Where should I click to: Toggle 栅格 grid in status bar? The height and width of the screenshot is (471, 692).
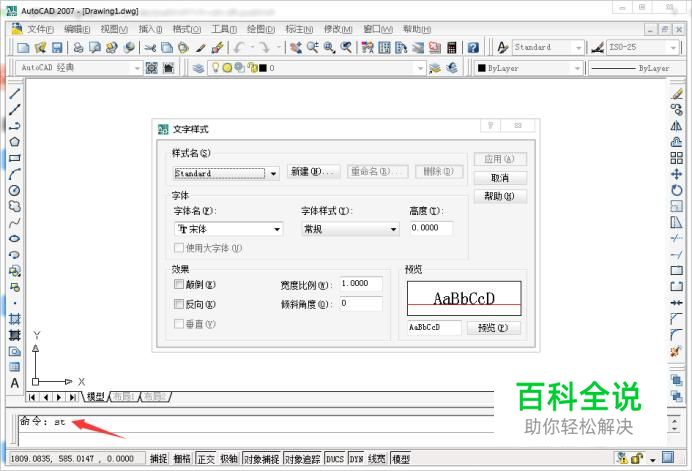[x=182, y=459]
